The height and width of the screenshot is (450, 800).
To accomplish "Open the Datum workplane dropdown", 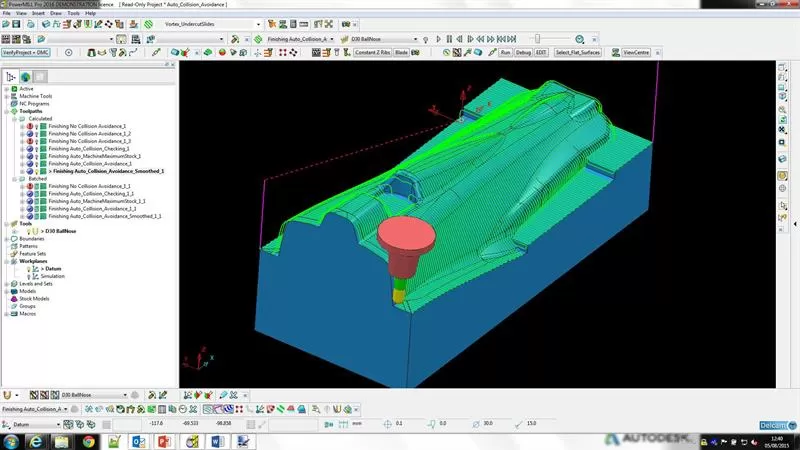I will (58, 424).
